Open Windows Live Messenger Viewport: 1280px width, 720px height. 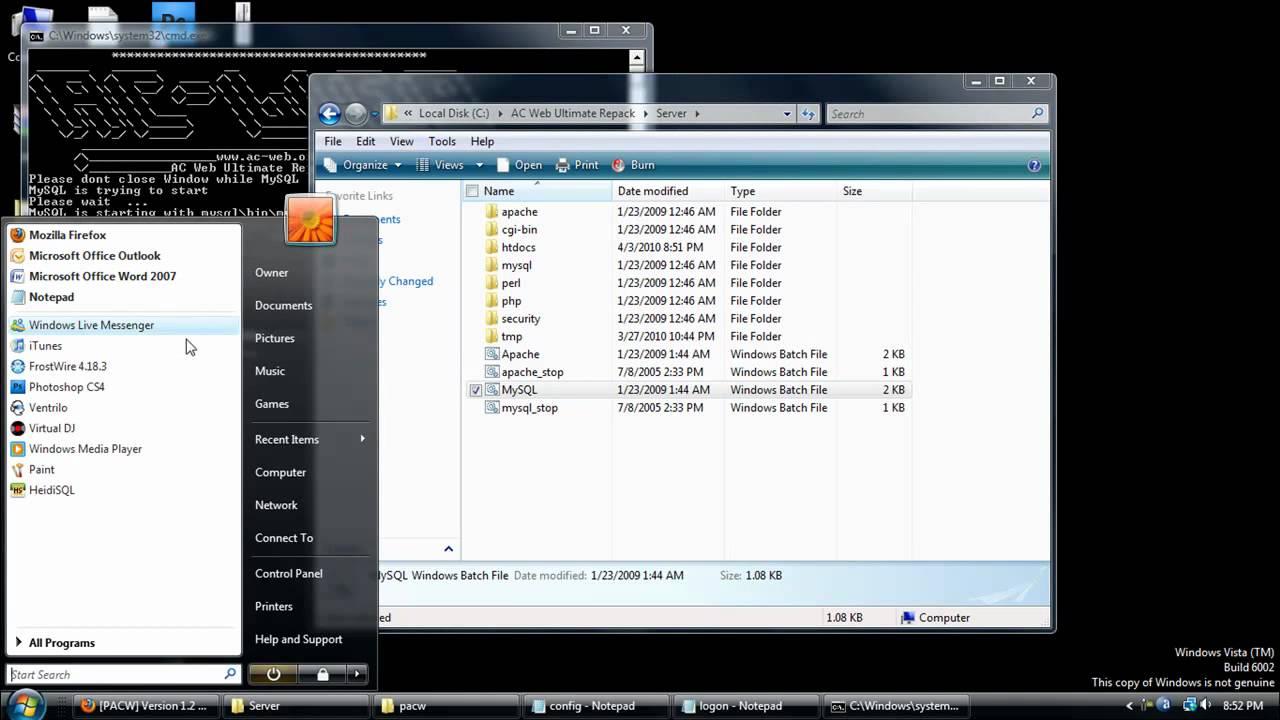123,325
